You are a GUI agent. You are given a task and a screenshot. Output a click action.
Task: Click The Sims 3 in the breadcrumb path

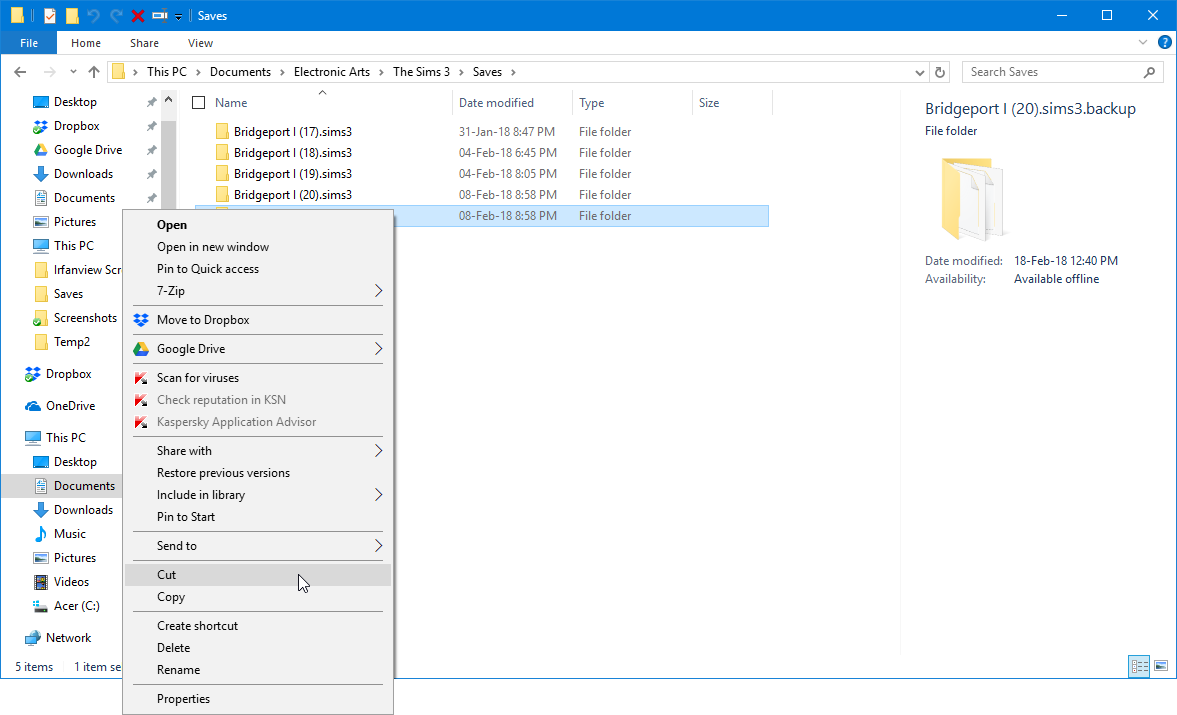[421, 72]
